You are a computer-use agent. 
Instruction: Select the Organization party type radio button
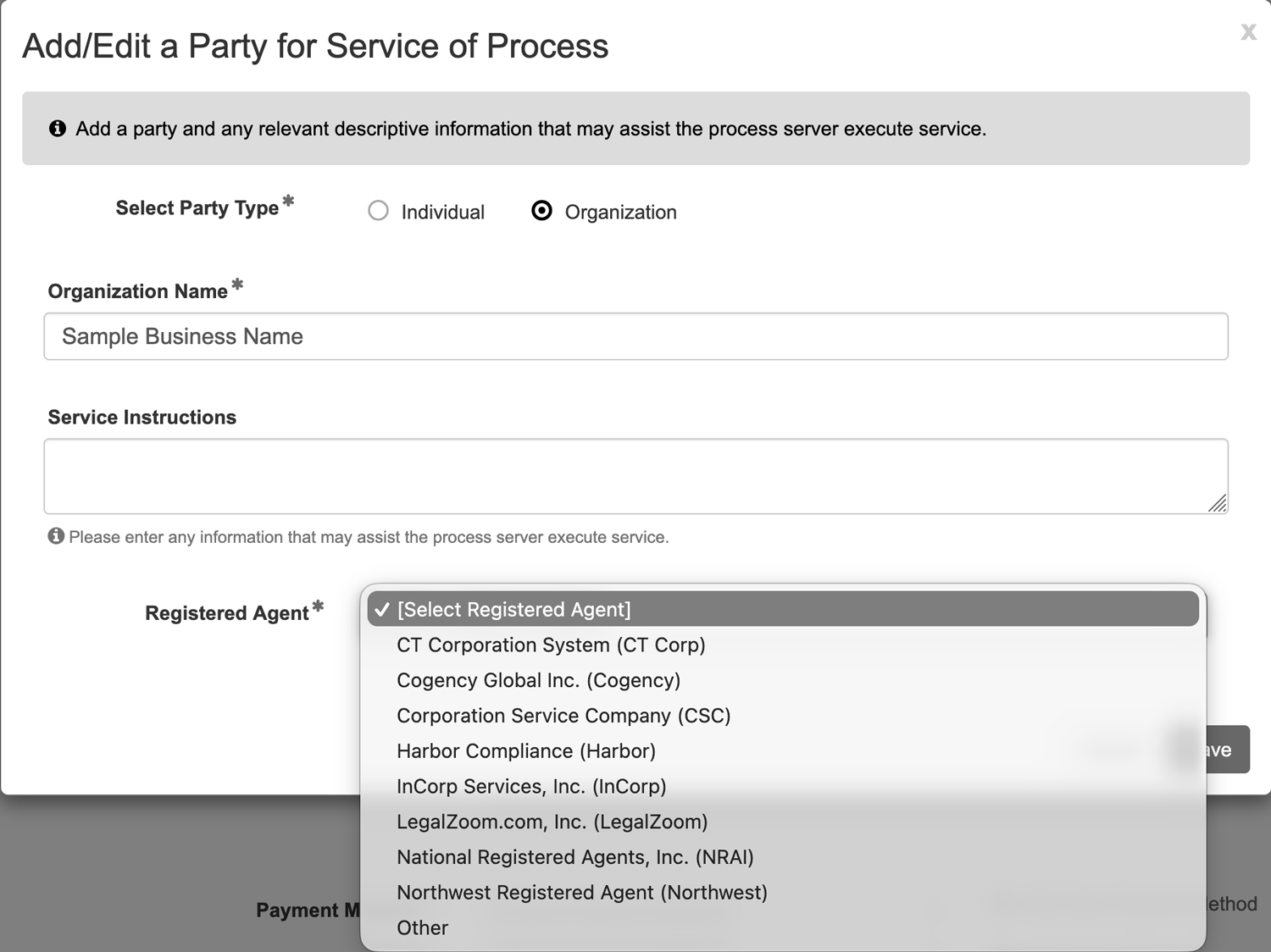[x=541, y=211]
